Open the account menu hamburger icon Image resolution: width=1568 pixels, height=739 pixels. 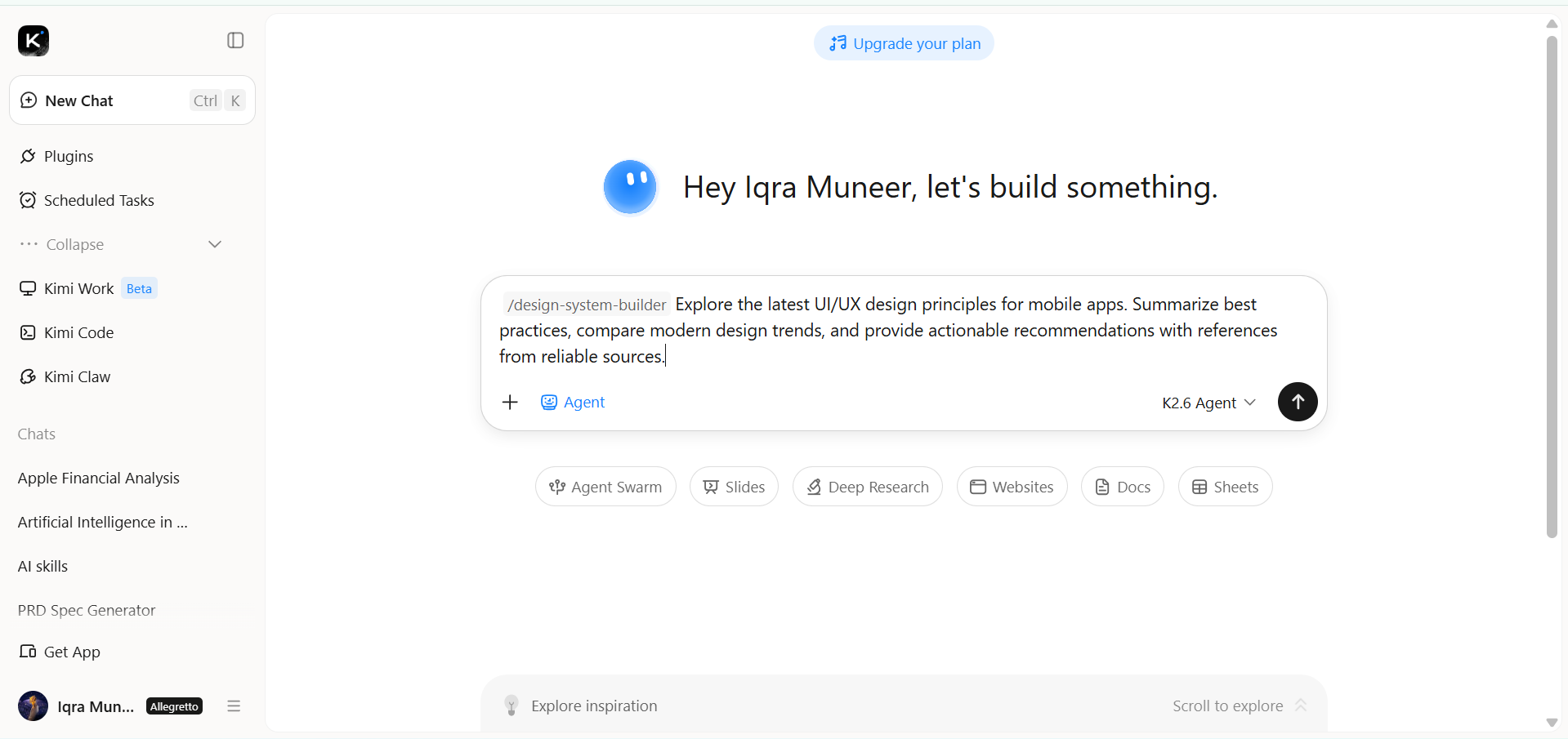click(x=234, y=706)
